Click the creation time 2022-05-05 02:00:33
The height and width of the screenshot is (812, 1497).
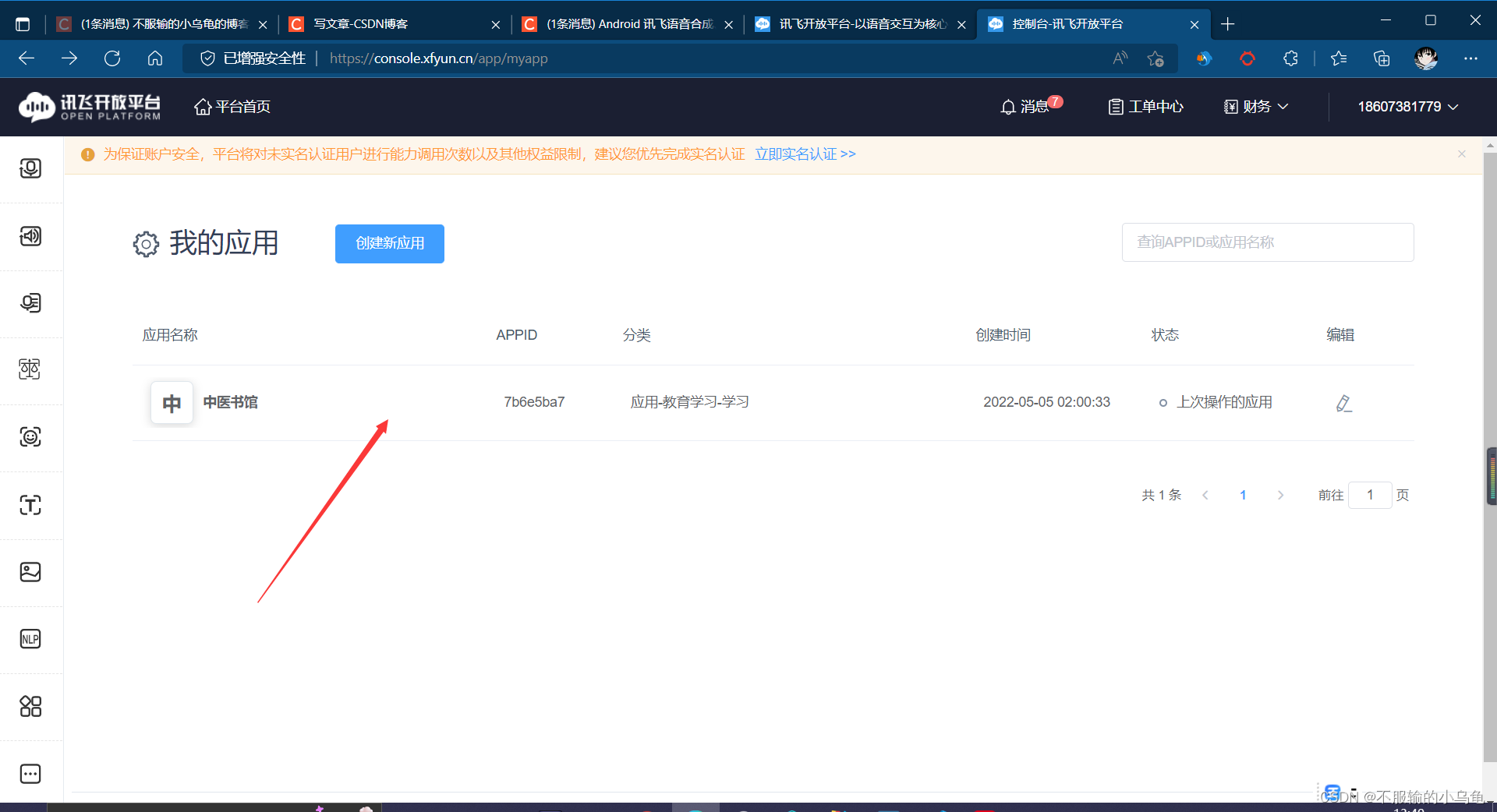point(1046,402)
